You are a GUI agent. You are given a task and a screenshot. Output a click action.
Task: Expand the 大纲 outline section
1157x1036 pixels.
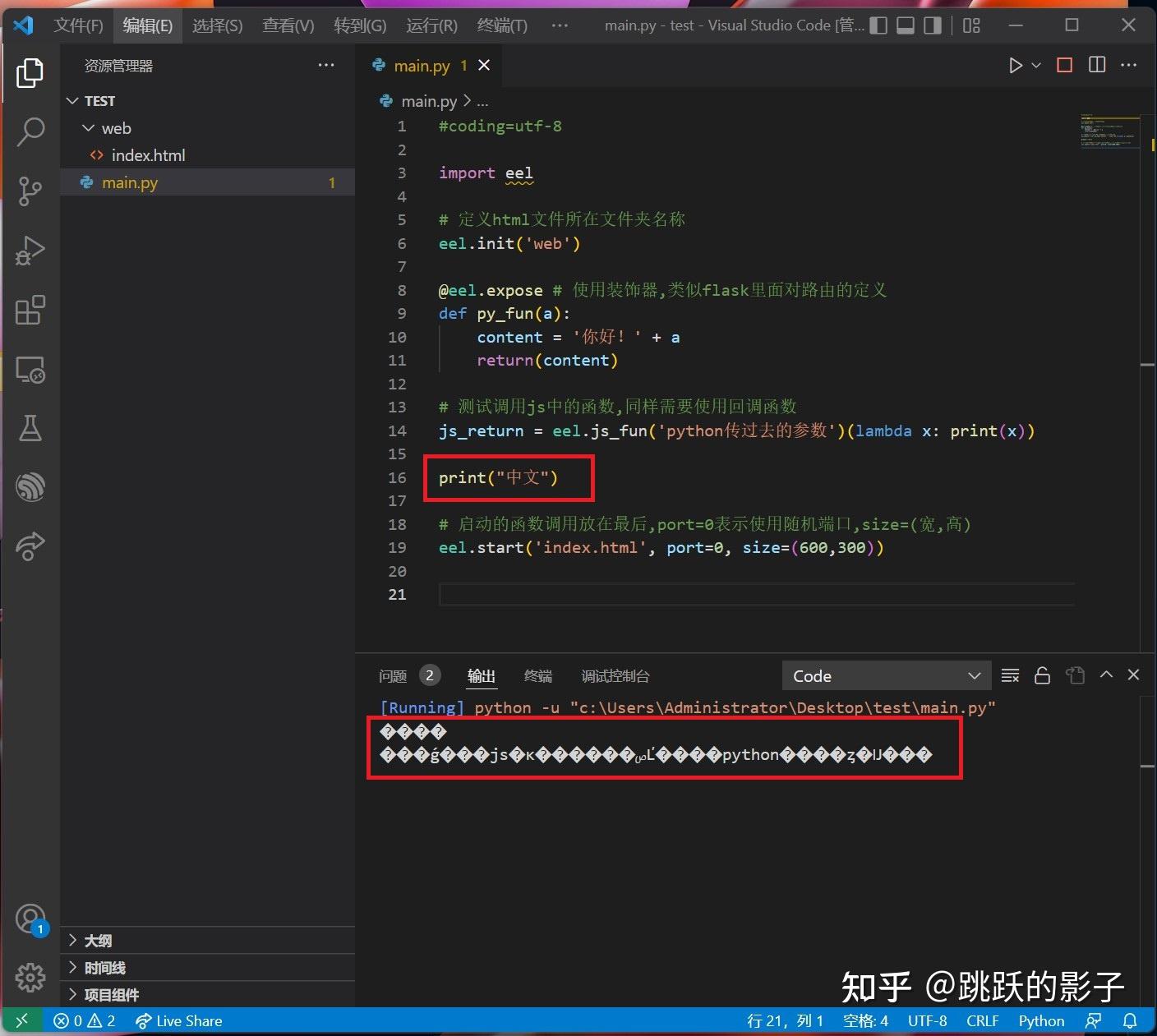click(x=208, y=941)
